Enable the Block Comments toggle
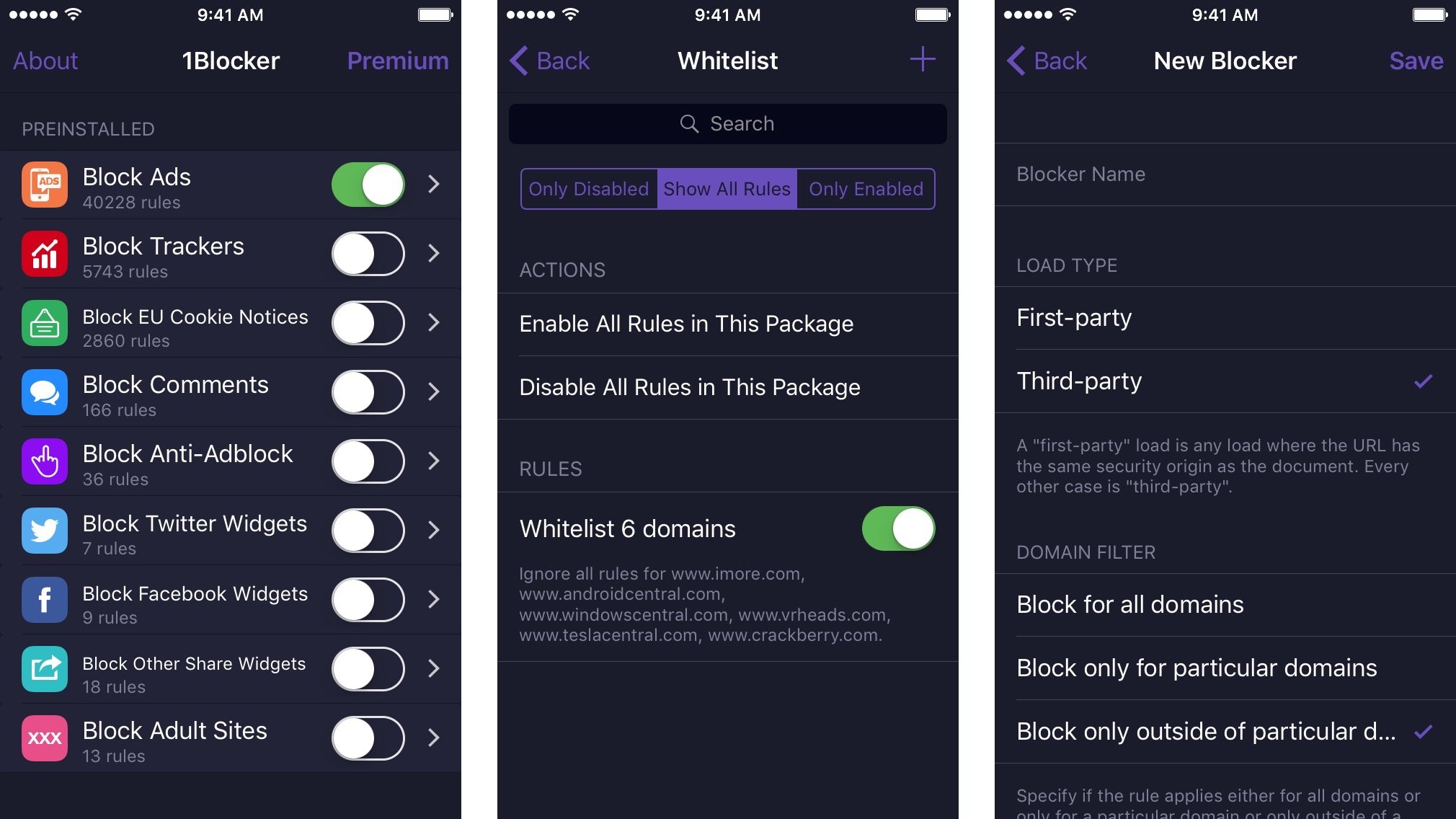The image size is (1456, 819). 366,391
